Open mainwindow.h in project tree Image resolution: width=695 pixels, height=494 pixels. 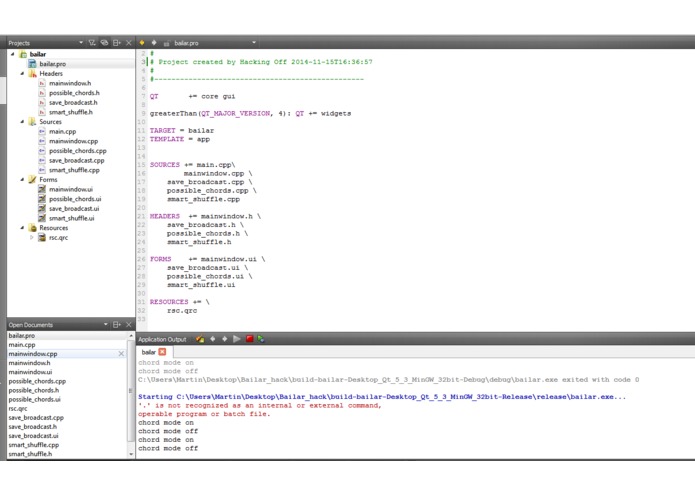[70, 83]
